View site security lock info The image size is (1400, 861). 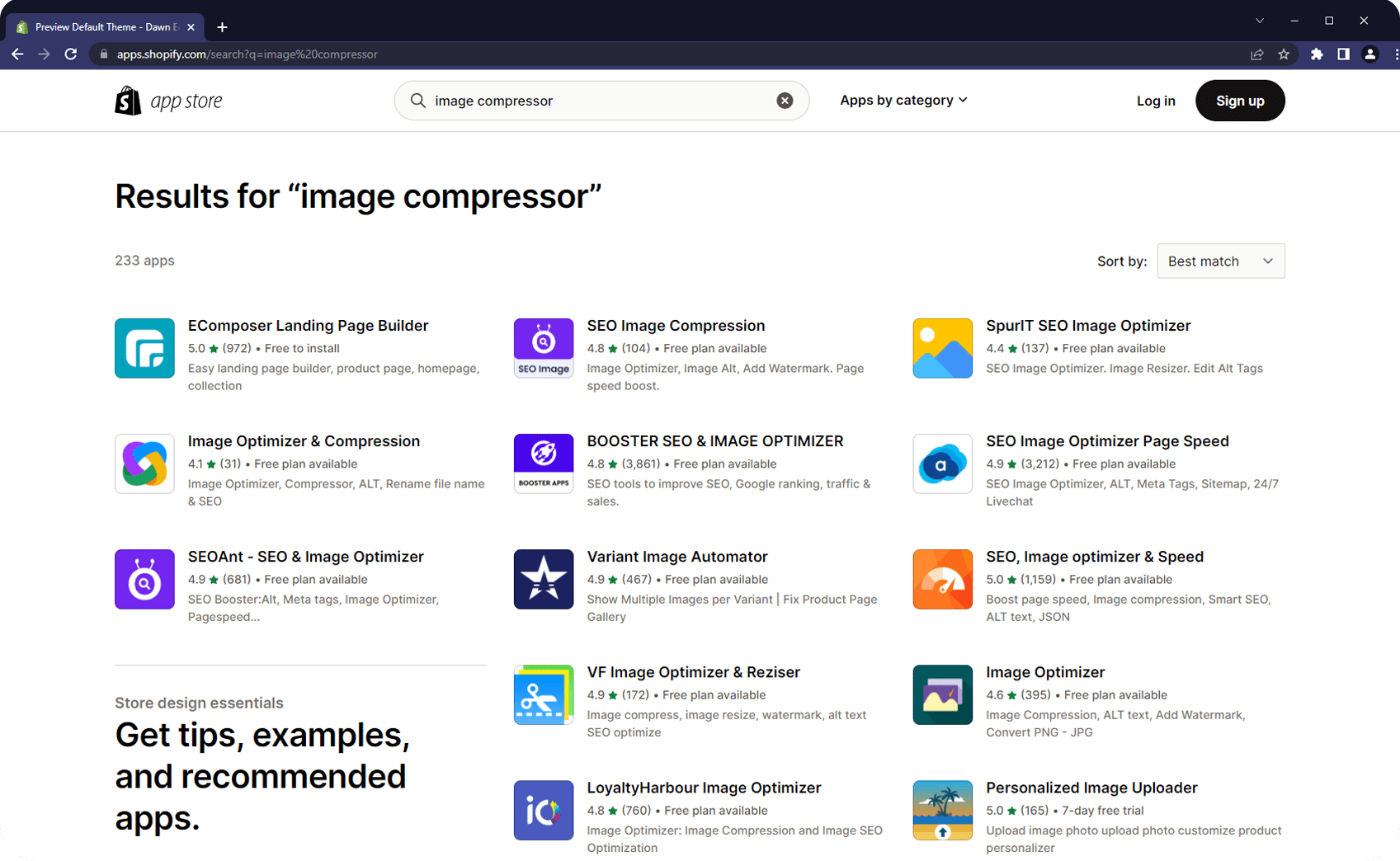(x=103, y=54)
